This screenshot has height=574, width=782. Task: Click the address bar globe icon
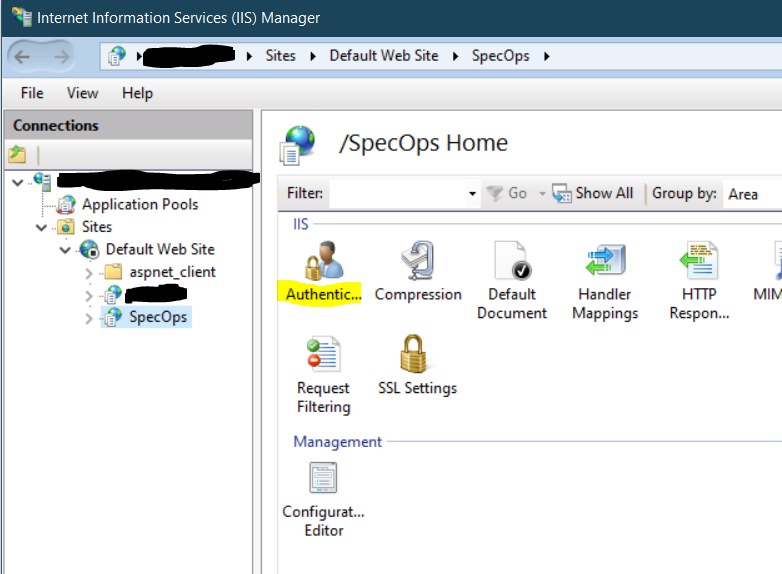tap(117, 56)
